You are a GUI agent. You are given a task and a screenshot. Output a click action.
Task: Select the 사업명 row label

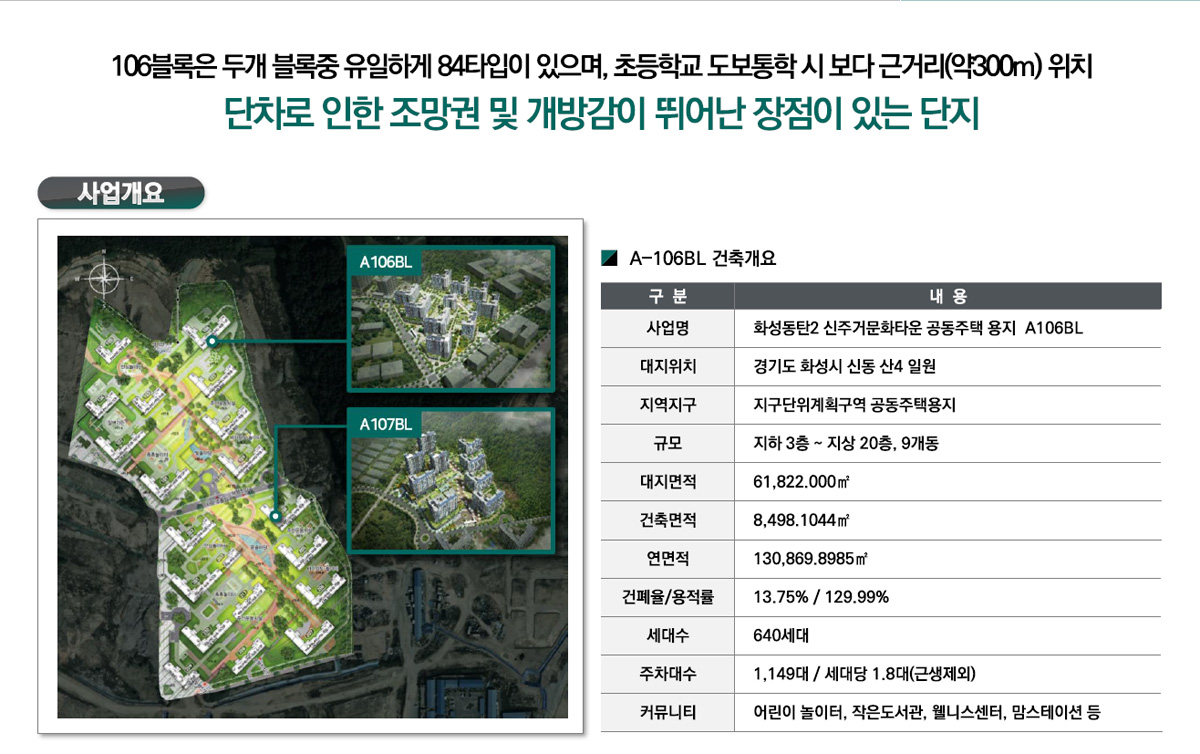click(668, 328)
